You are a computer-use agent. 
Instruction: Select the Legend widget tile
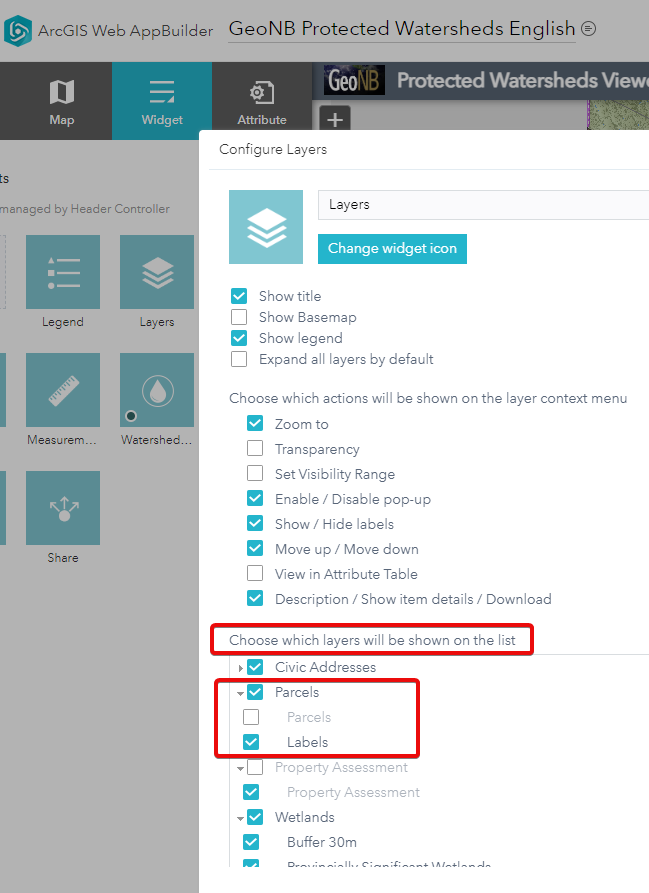(x=63, y=272)
